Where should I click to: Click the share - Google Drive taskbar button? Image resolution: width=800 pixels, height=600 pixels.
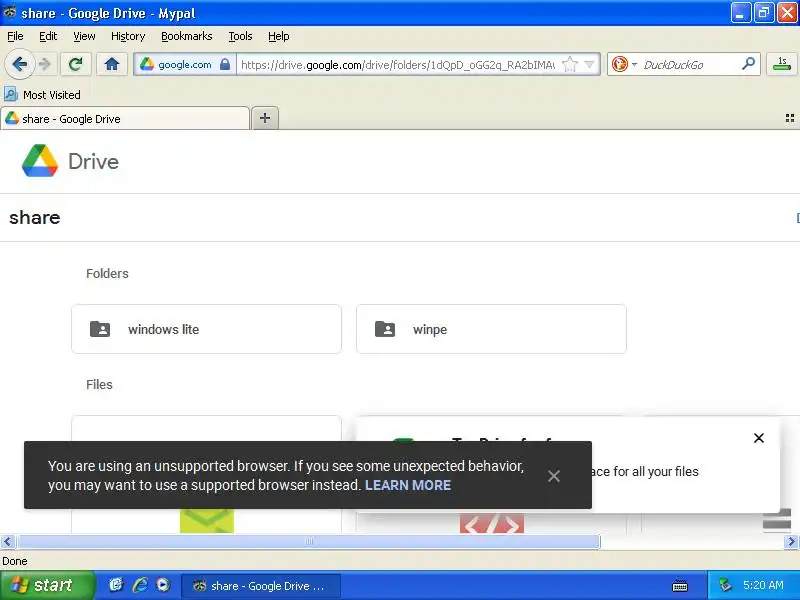(261, 586)
